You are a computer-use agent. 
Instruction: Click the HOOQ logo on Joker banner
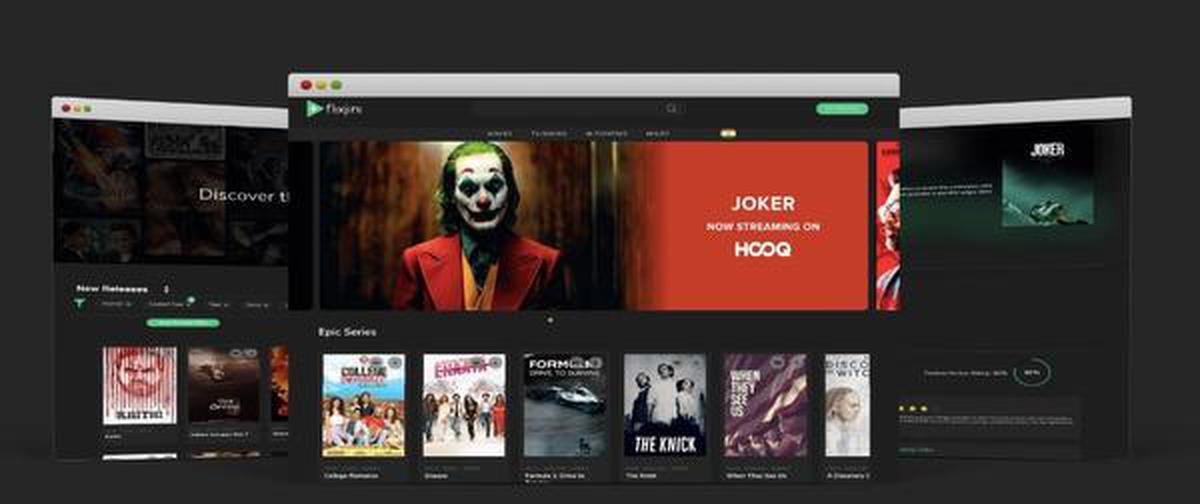coord(761,250)
